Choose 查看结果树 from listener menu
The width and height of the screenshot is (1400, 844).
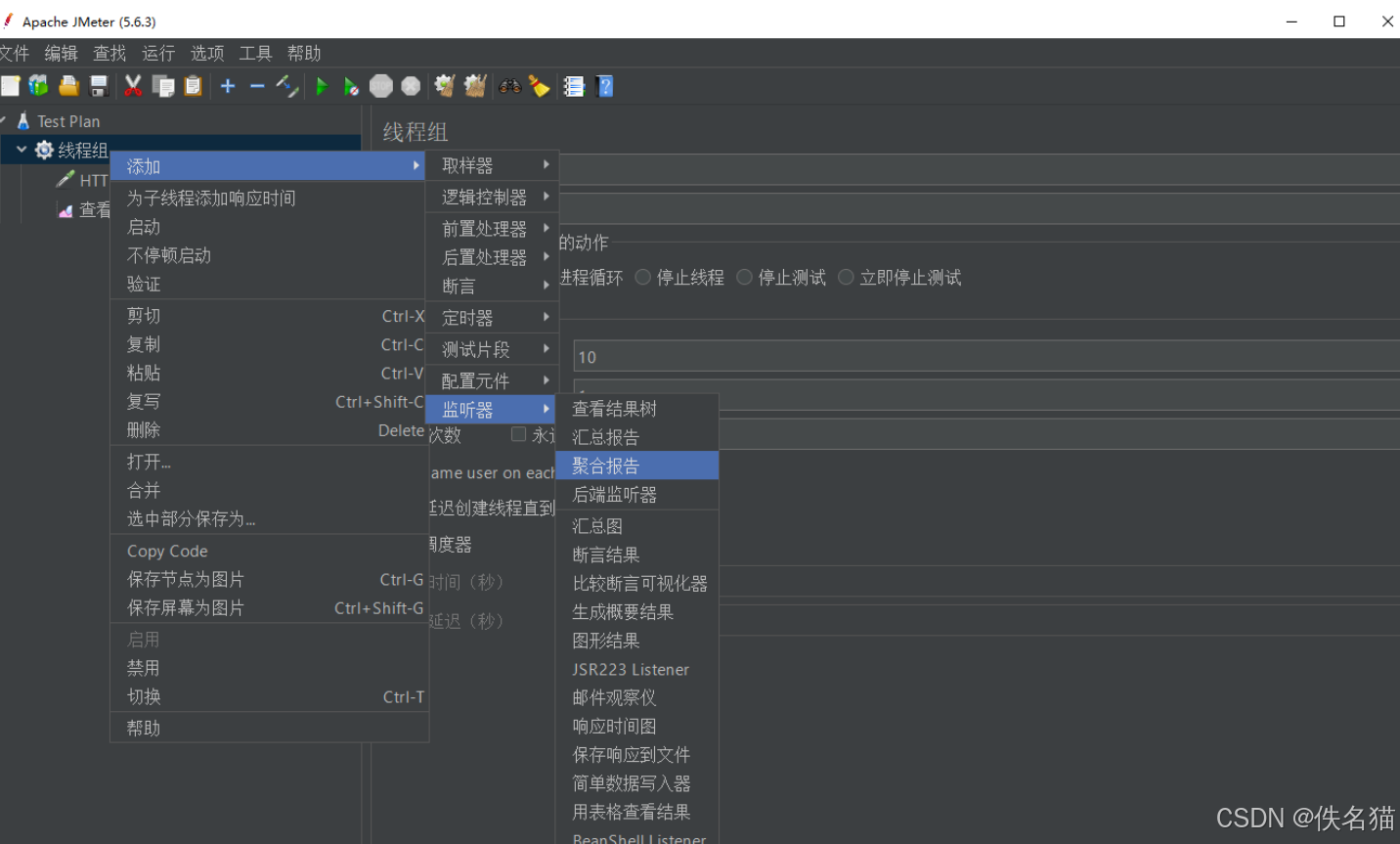tap(636, 408)
